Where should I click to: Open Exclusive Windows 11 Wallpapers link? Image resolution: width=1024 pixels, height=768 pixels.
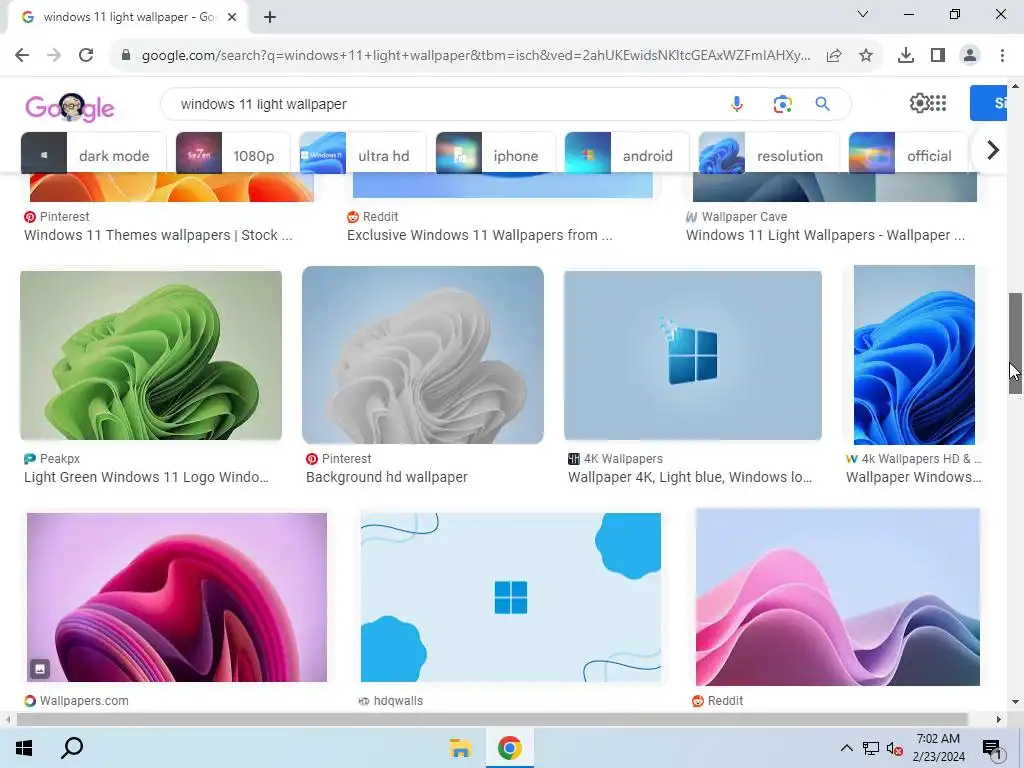[x=479, y=235]
